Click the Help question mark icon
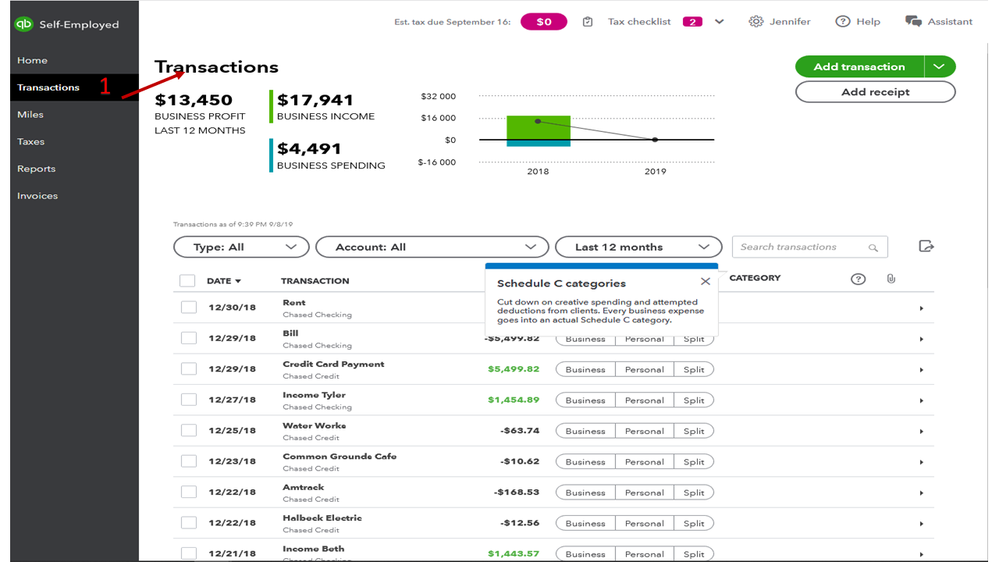Viewport: 999px width, 562px height. (843, 22)
